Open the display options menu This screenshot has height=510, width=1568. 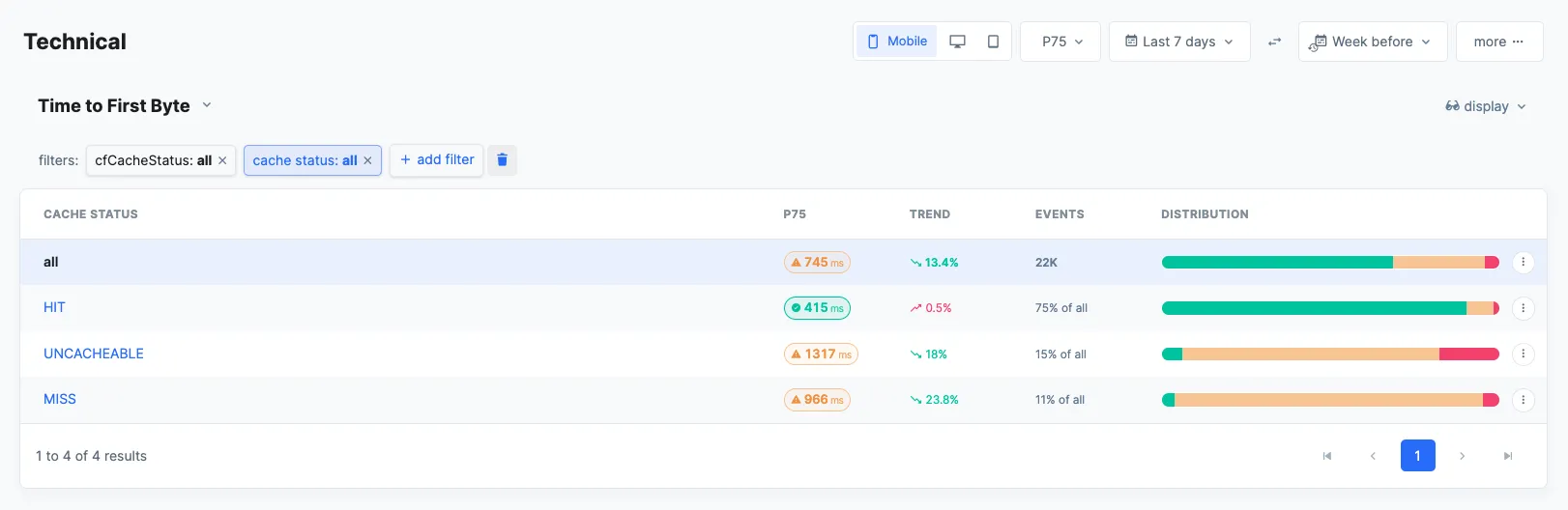tap(1485, 106)
